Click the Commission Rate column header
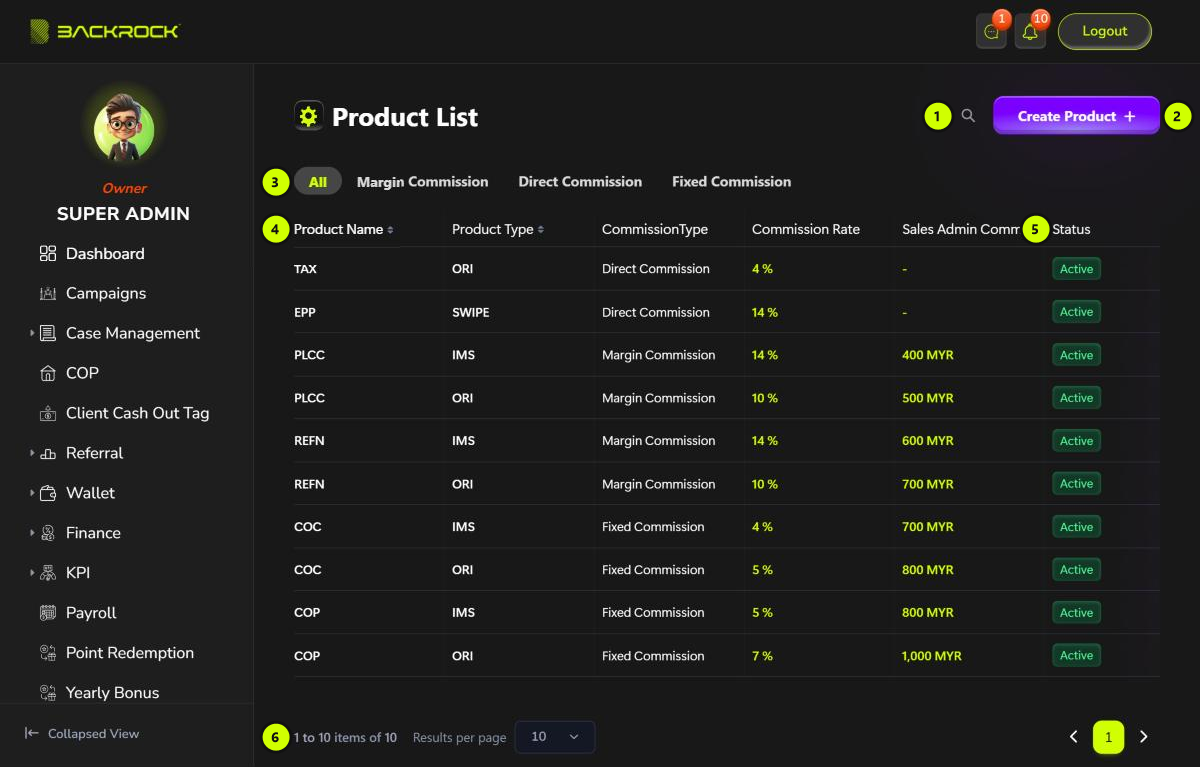 click(x=806, y=230)
